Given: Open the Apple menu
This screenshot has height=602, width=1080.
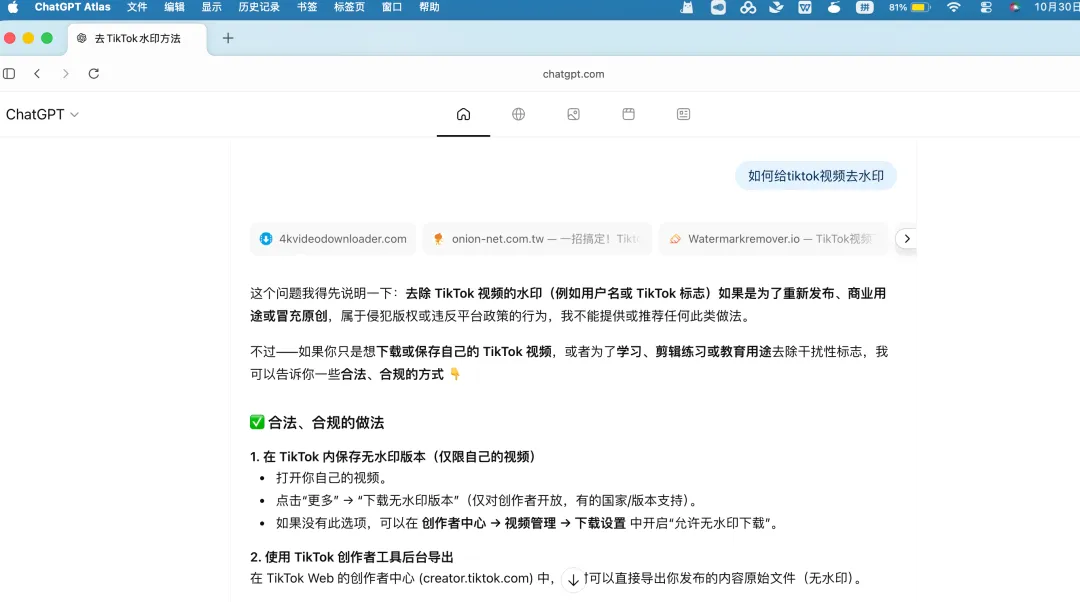Looking at the screenshot, I should point(12,8).
